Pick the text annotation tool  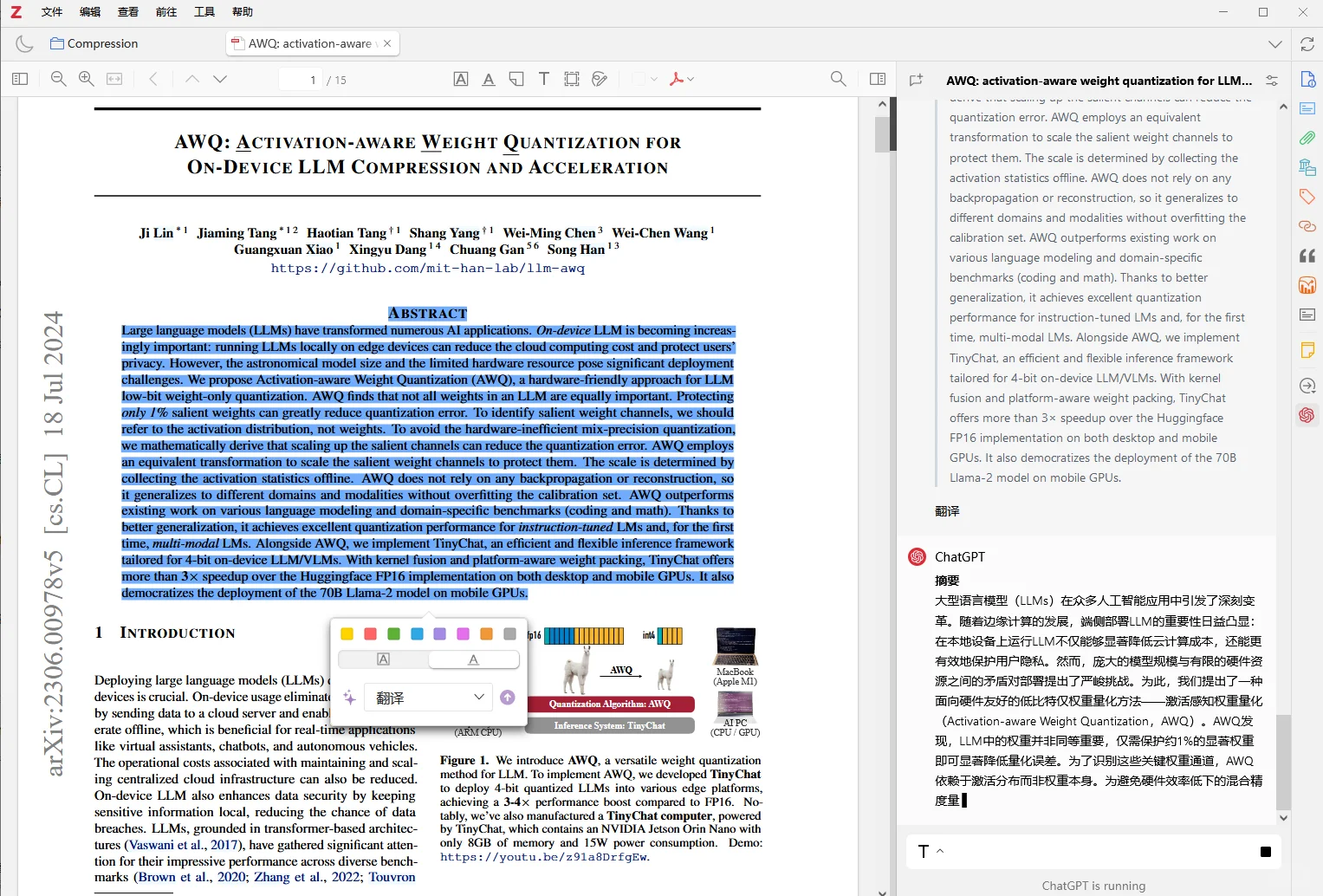point(543,78)
